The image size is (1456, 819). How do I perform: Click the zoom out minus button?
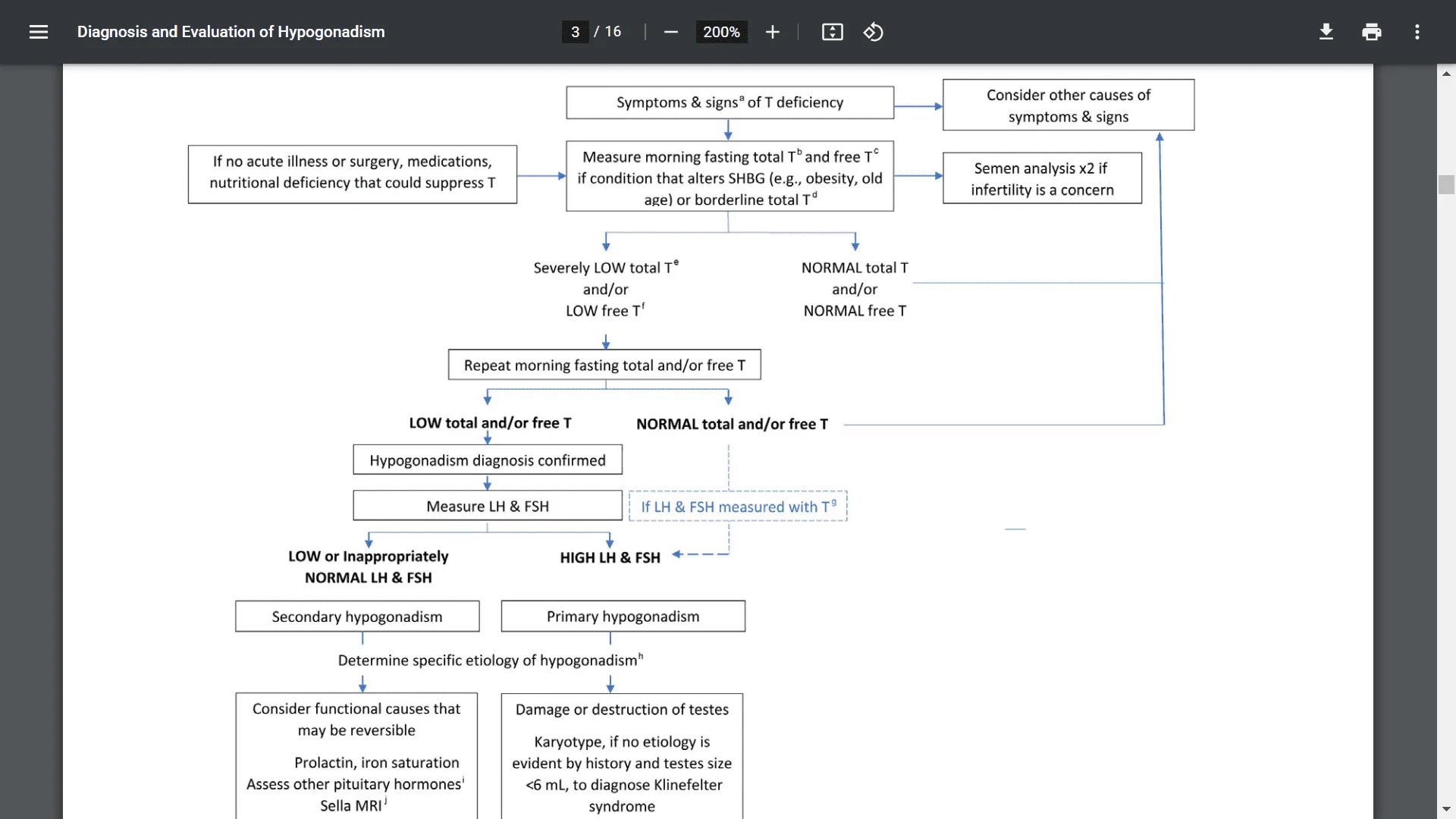click(670, 32)
